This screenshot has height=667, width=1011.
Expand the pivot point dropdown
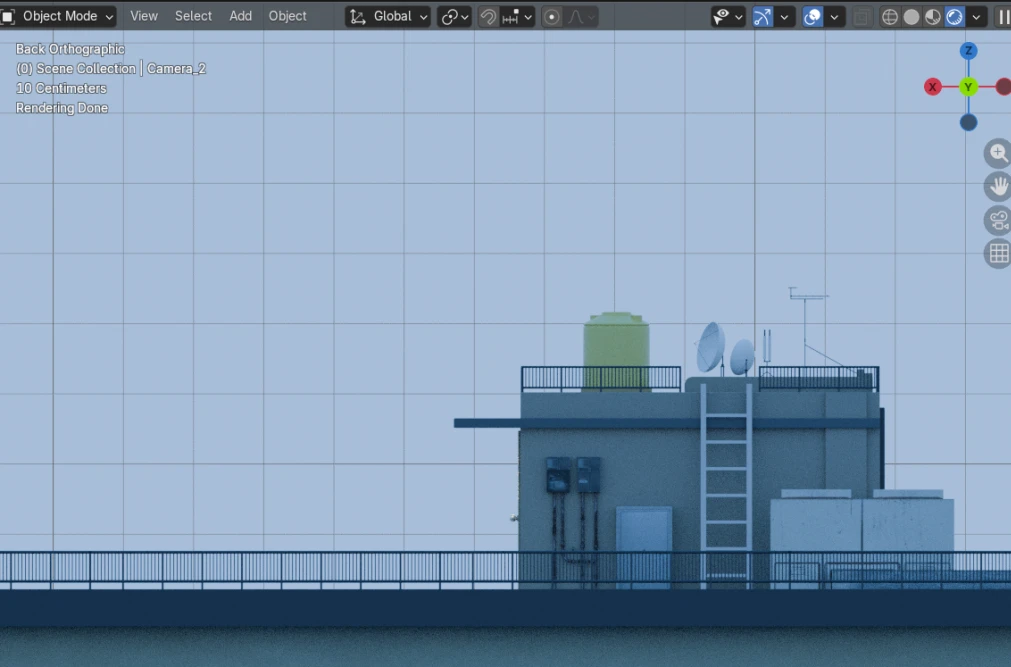coord(455,17)
